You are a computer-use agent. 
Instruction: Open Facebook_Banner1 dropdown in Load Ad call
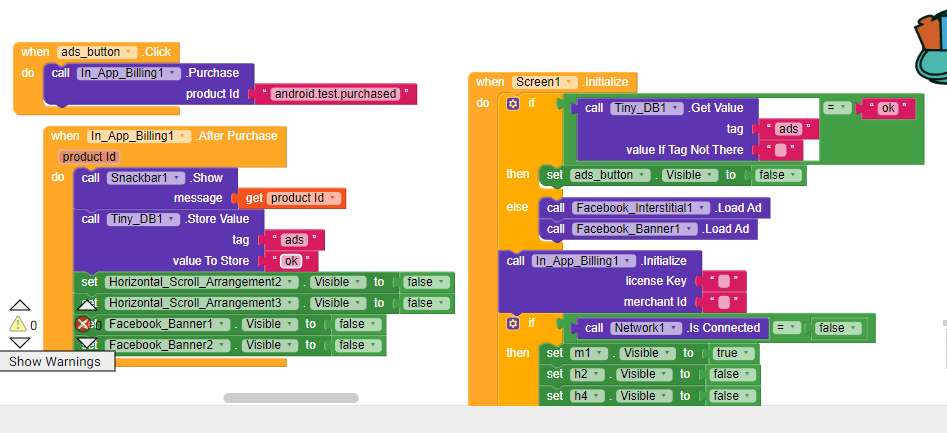[634, 229]
